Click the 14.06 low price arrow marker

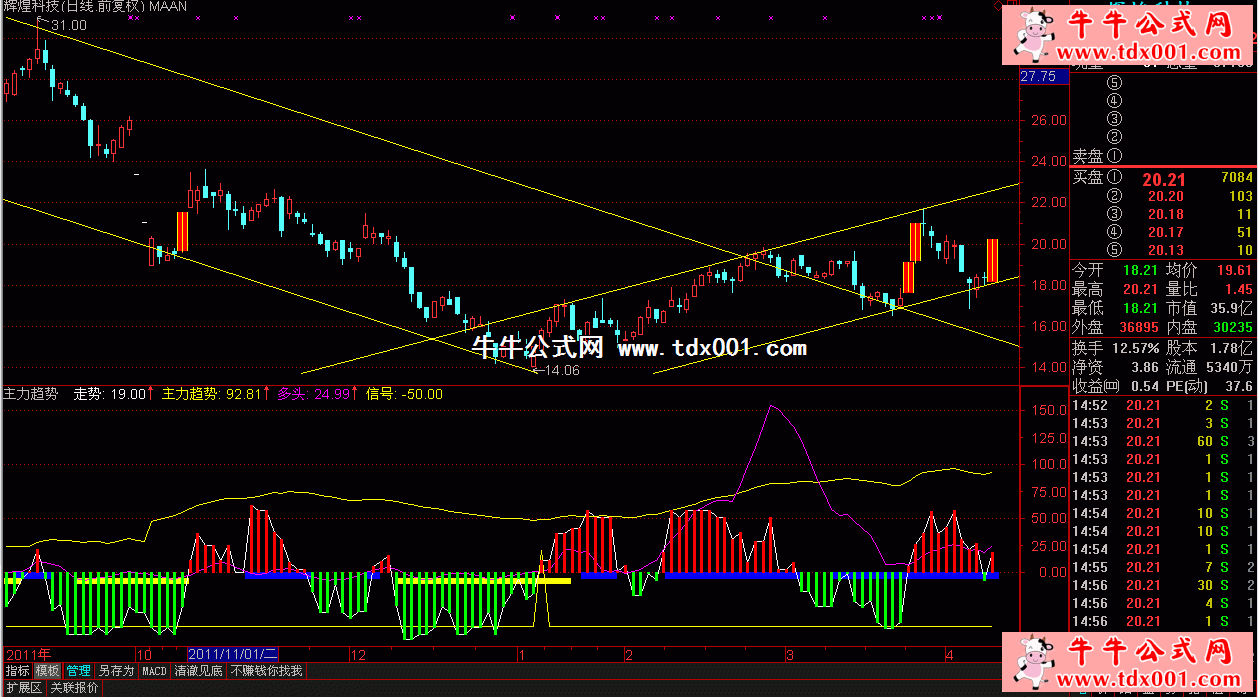pos(559,370)
